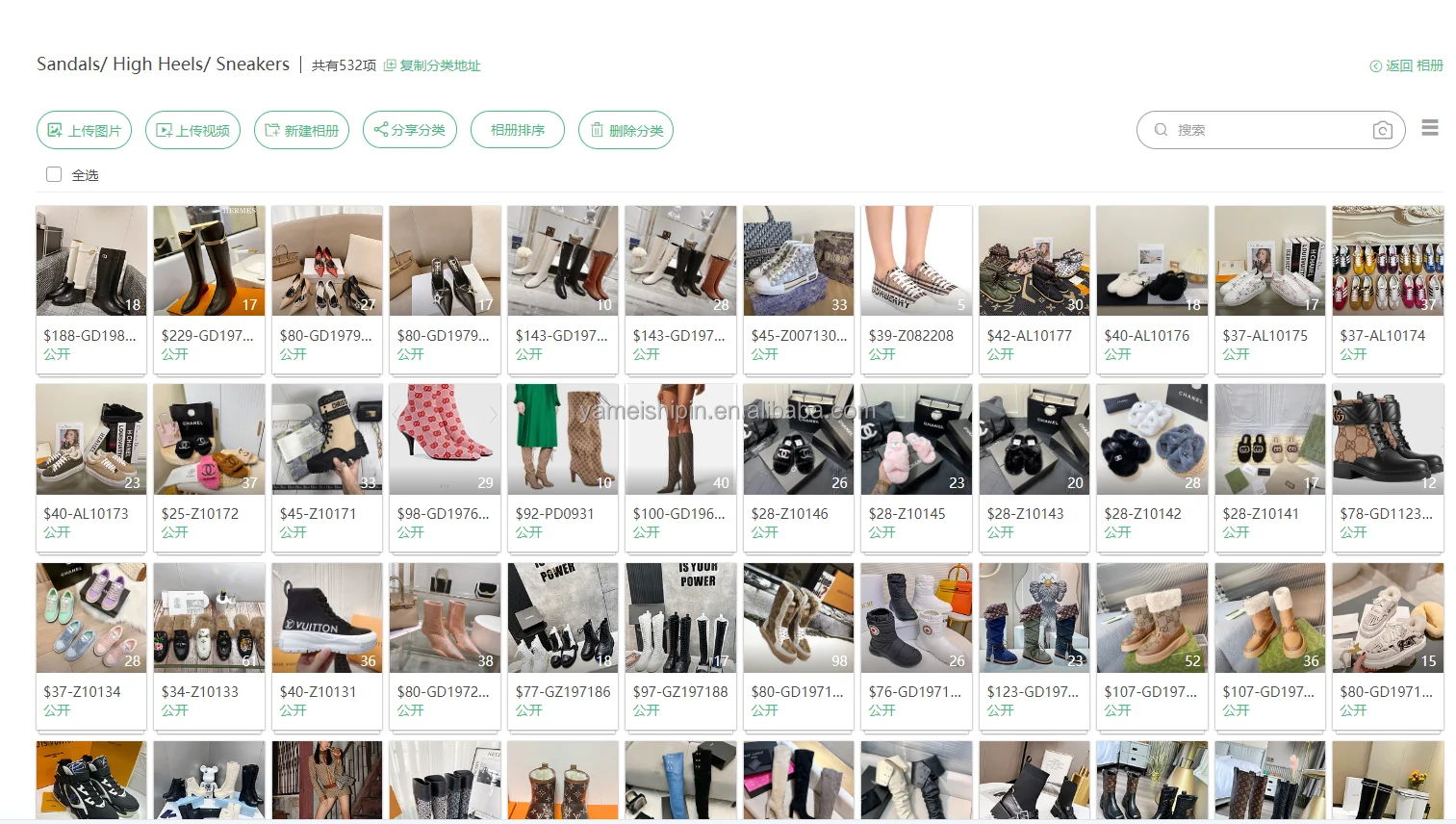Screen dimensions: 1456x824
Task: Open album thumbnail $92-PD0931
Action: point(563,439)
